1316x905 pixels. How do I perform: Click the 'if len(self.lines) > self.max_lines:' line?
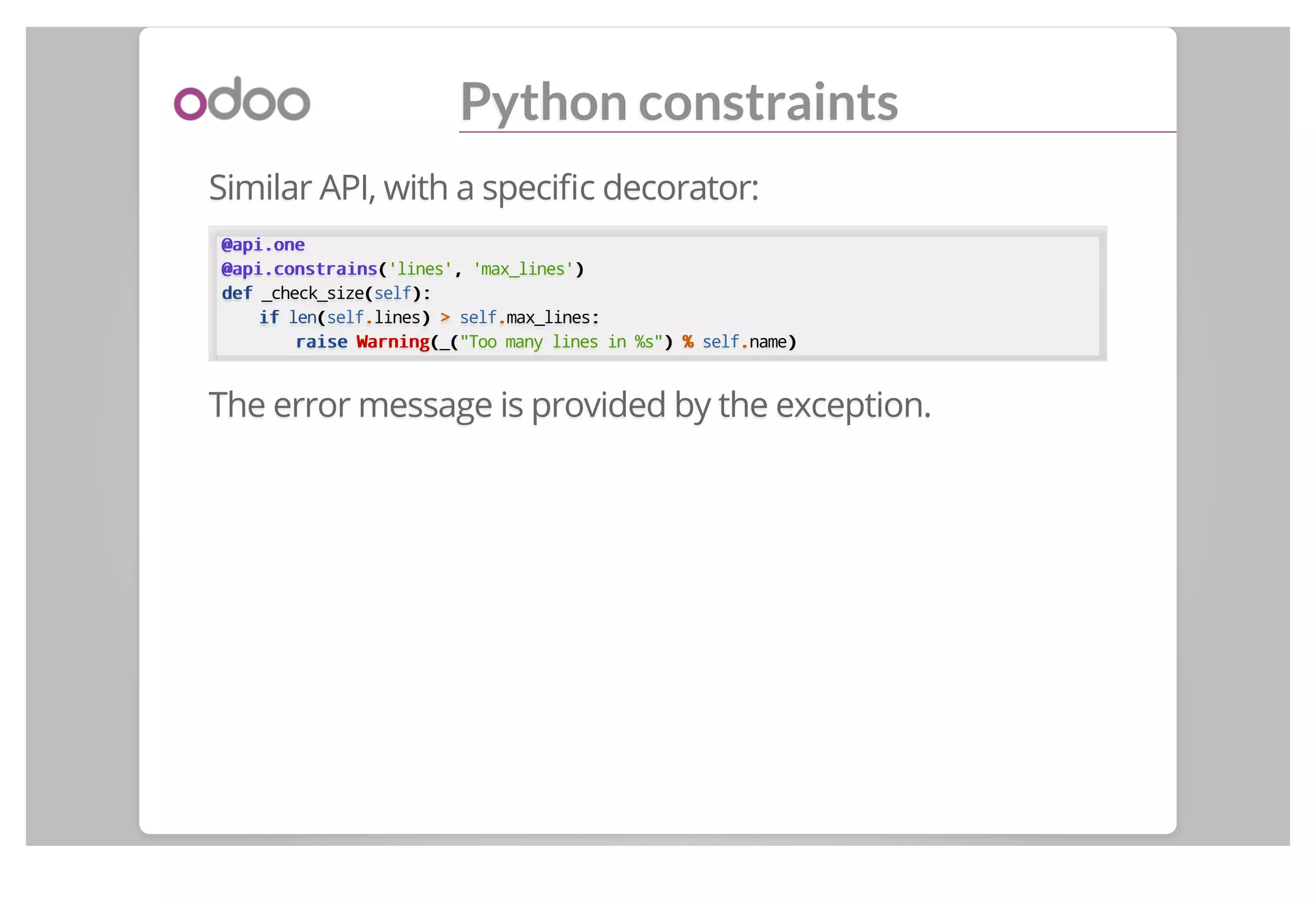point(429,318)
